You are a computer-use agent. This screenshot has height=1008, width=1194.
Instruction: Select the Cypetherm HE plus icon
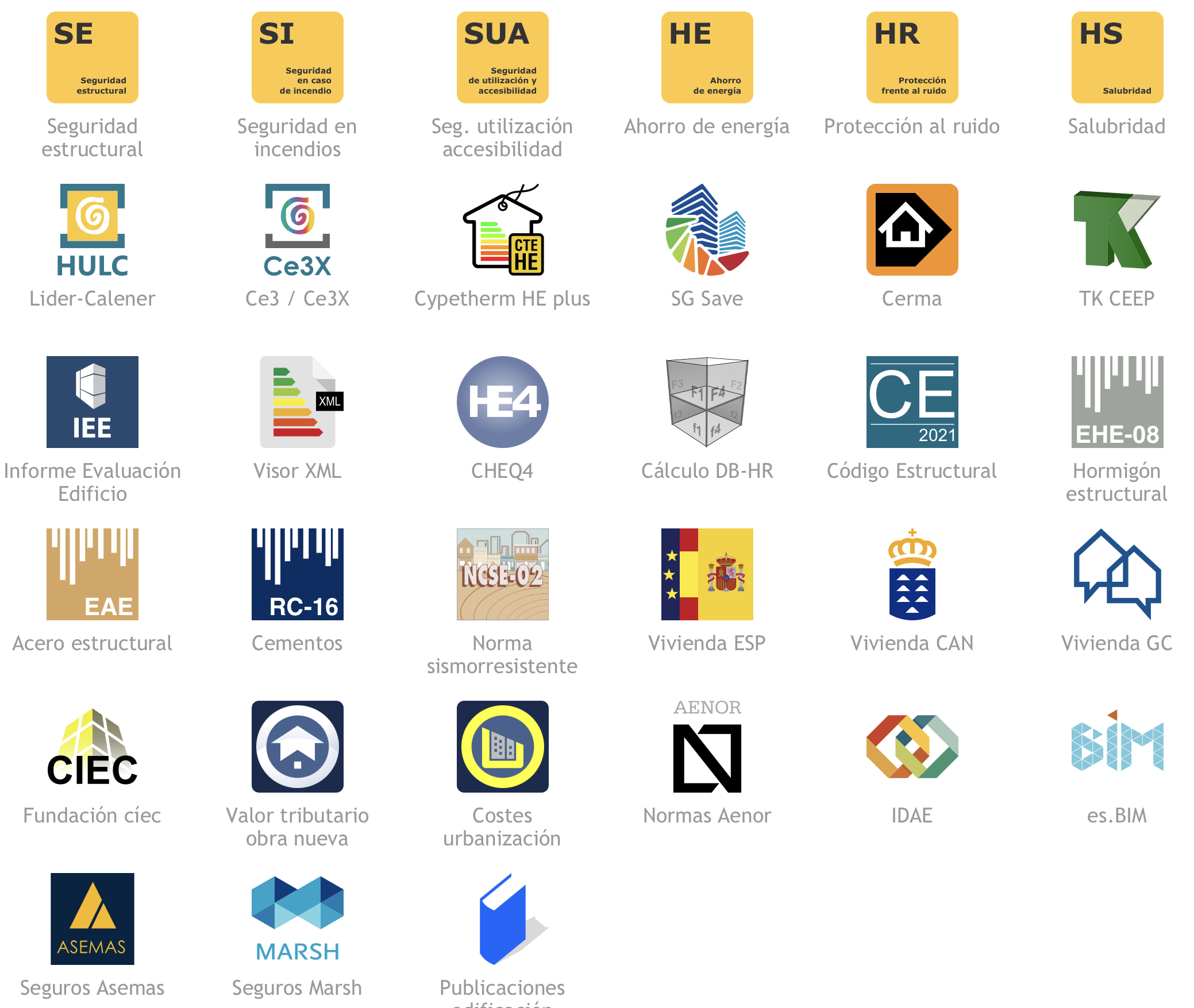[503, 230]
